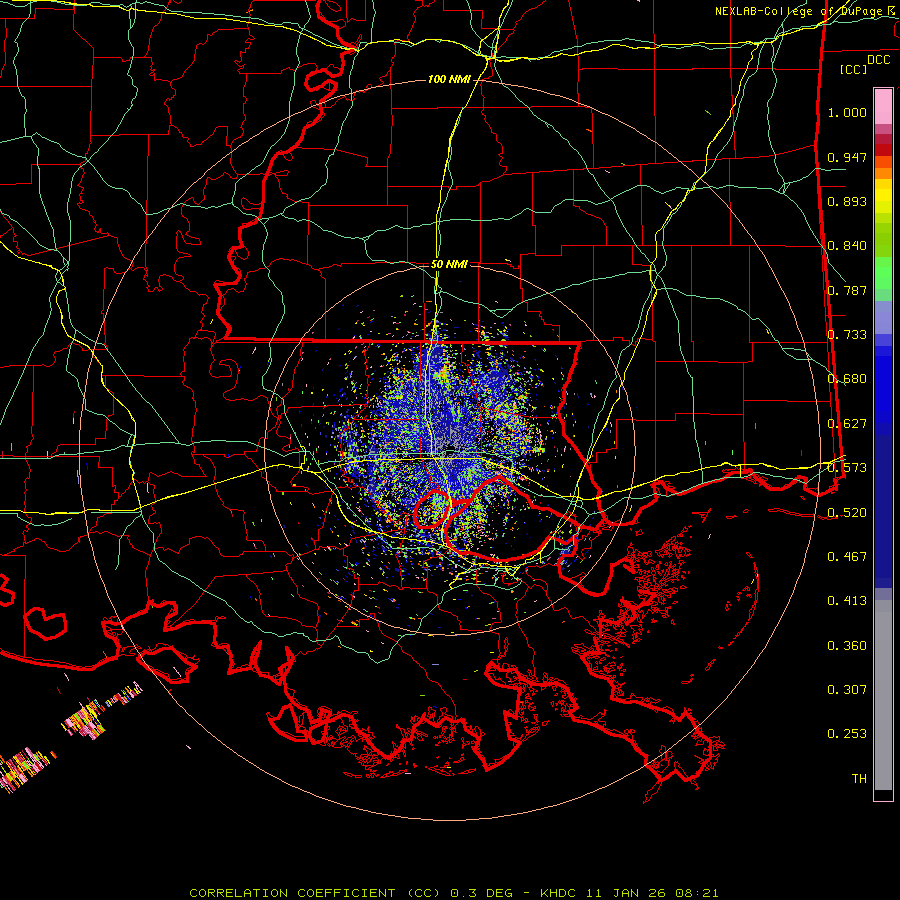Pick the bright green color bar segment
Image resolution: width=900 pixels, height=900 pixels.
(883, 273)
